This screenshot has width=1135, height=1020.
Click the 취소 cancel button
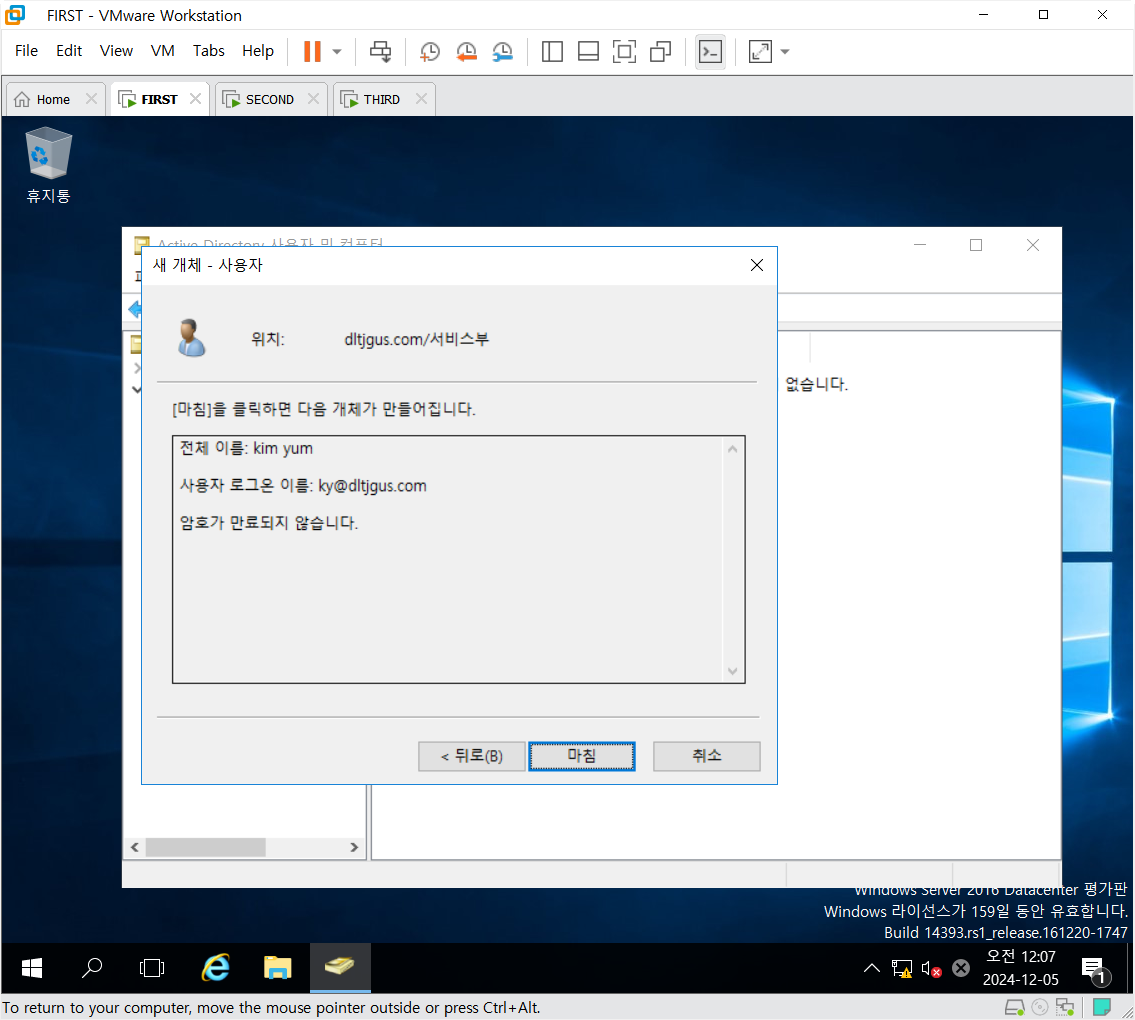click(x=706, y=756)
